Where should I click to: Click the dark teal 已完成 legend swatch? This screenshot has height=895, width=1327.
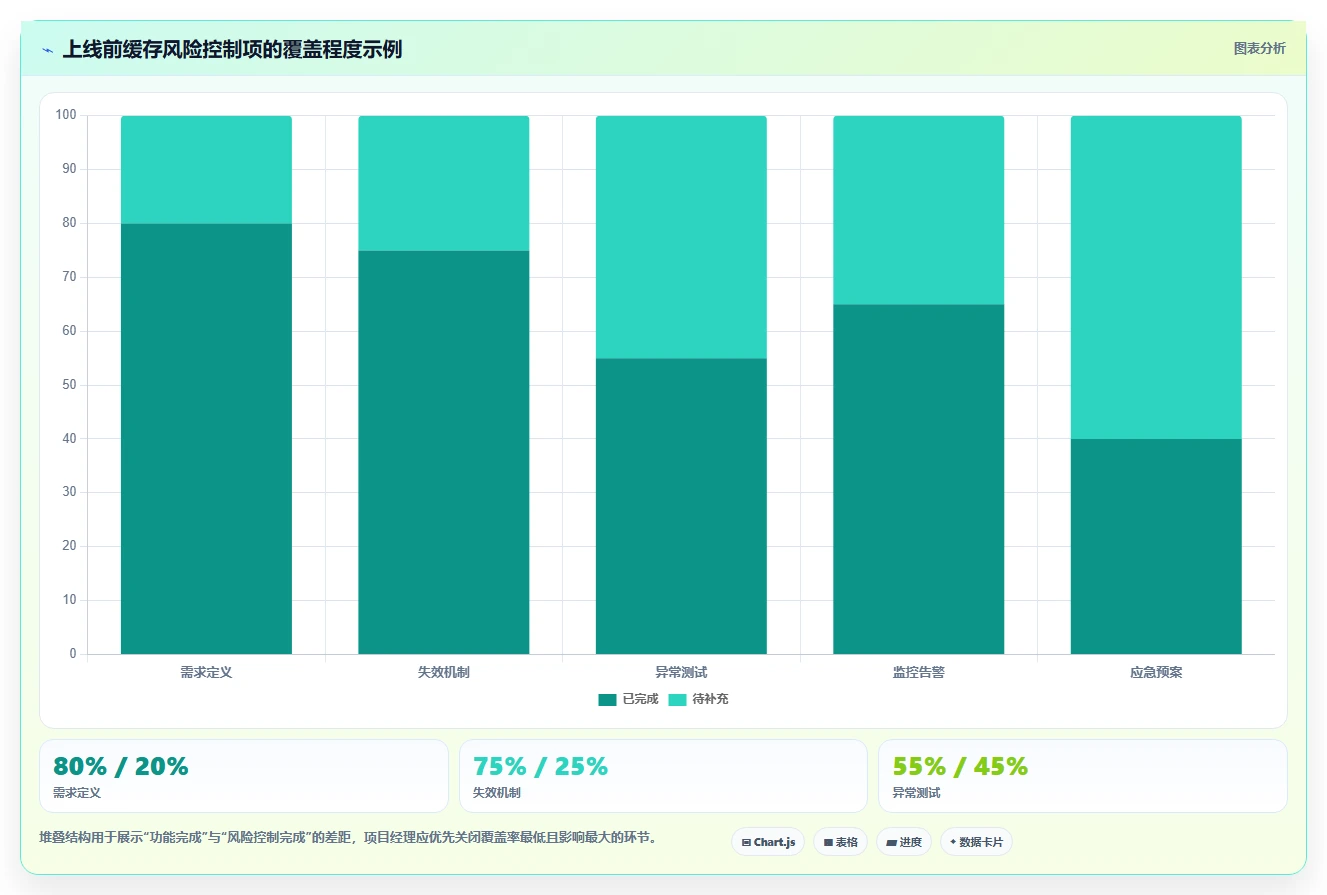[607, 699]
